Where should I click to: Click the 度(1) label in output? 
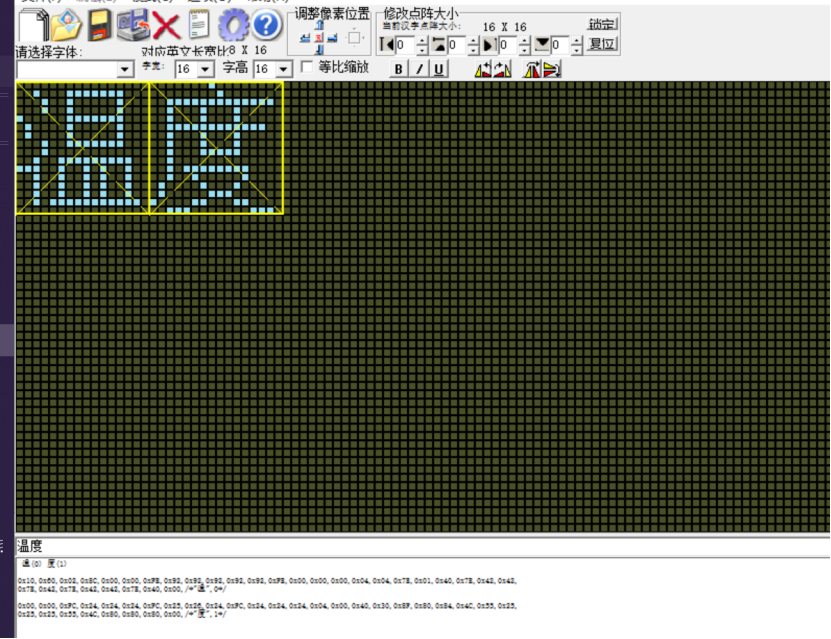pyautogui.click(x=57, y=563)
